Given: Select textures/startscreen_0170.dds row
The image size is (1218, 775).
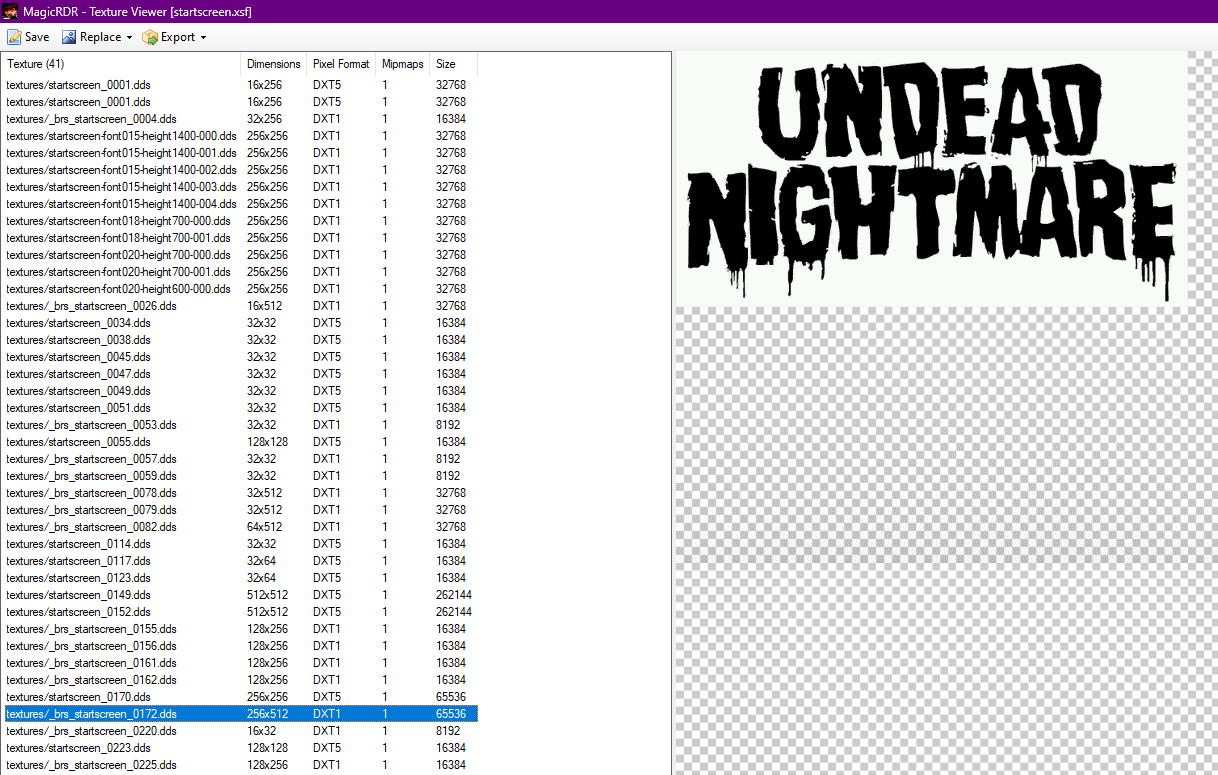Looking at the screenshot, I should (240, 696).
